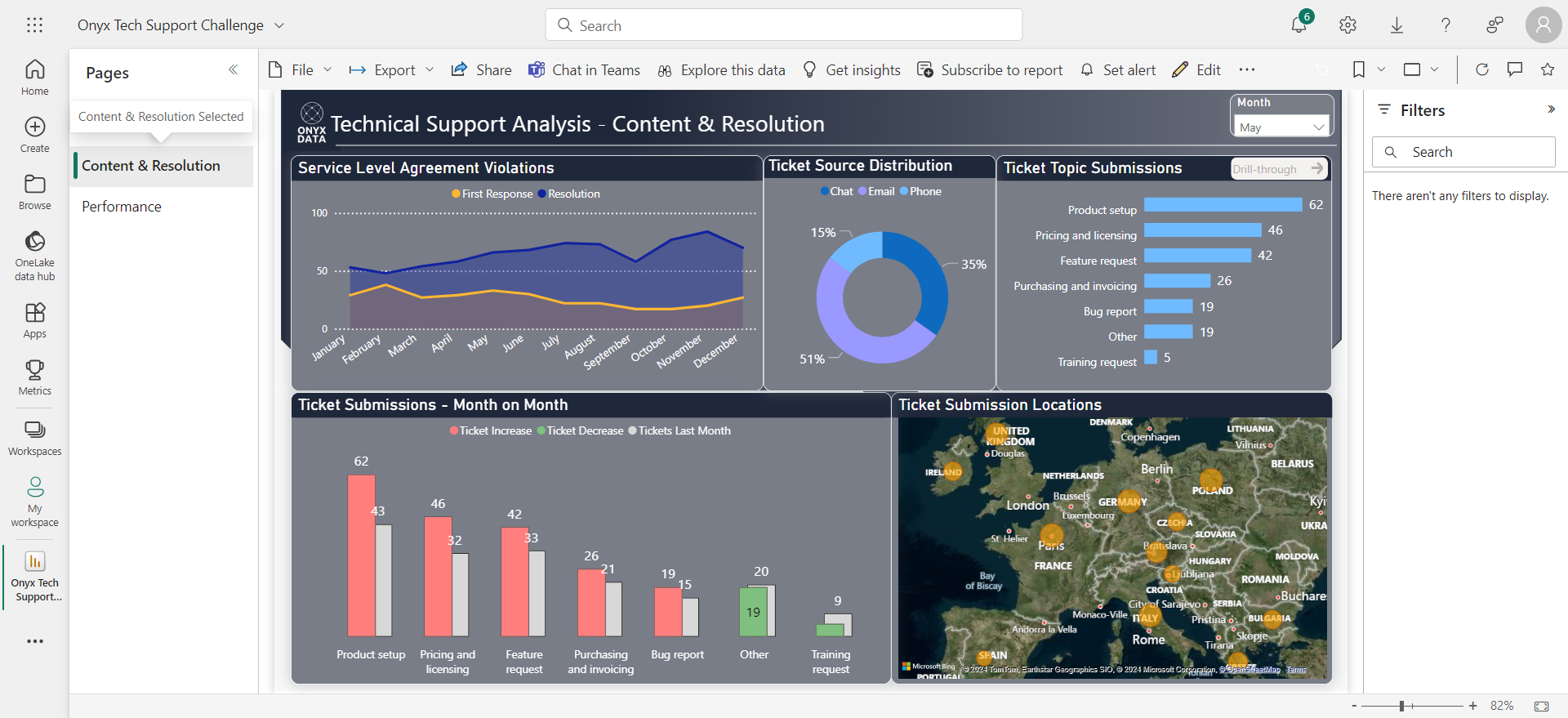
Task: Open the user account avatar
Action: pos(1543,25)
